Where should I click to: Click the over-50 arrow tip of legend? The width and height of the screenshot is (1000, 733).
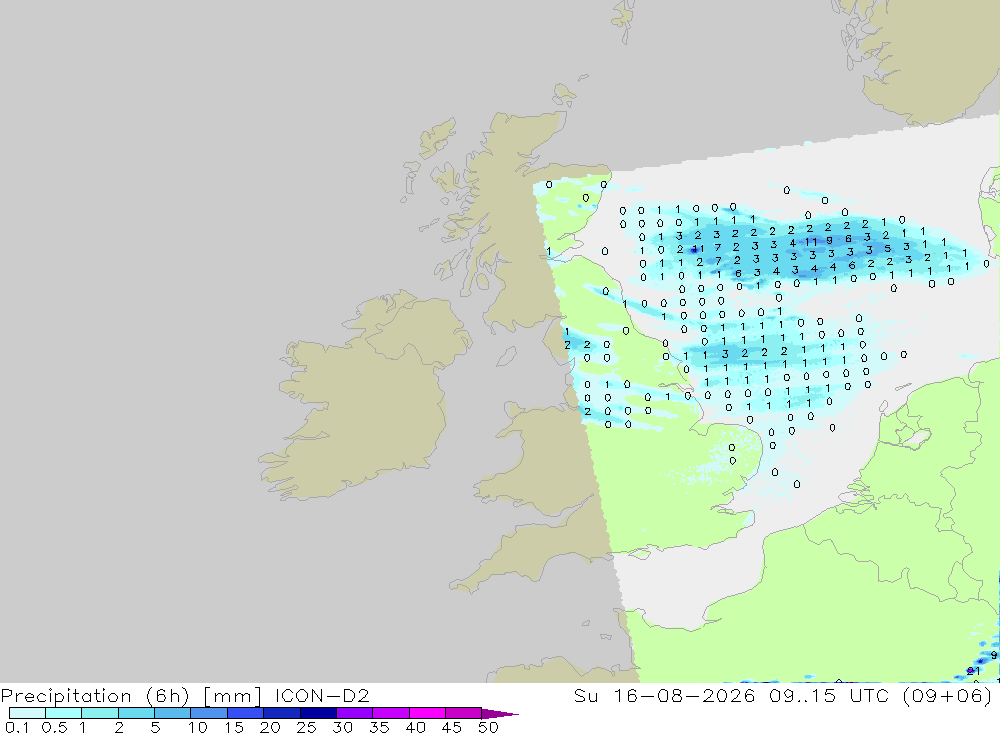pos(499,714)
